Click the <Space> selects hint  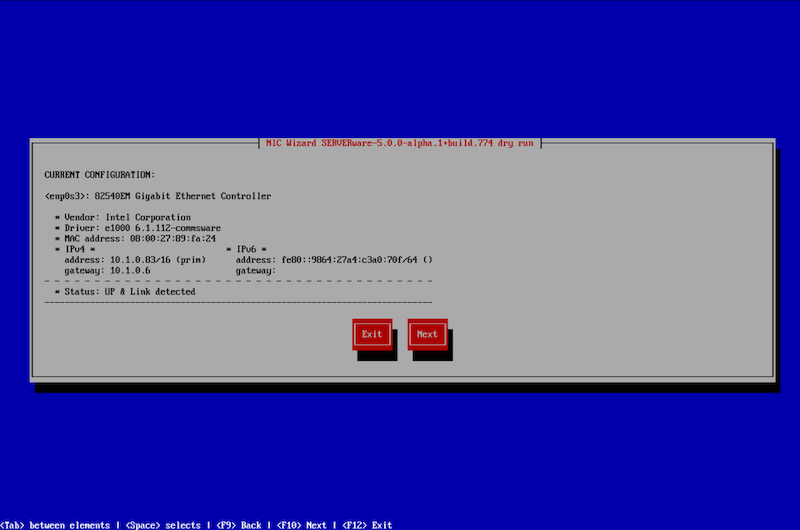pos(165,525)
